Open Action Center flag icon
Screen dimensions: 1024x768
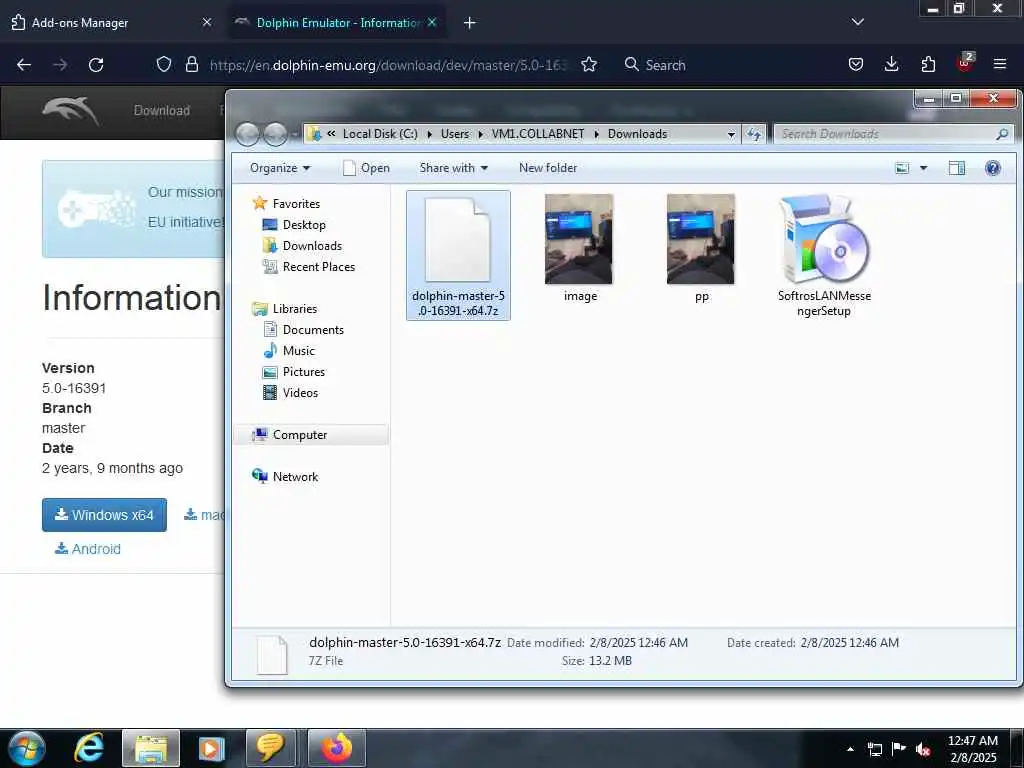pos(899,748)
